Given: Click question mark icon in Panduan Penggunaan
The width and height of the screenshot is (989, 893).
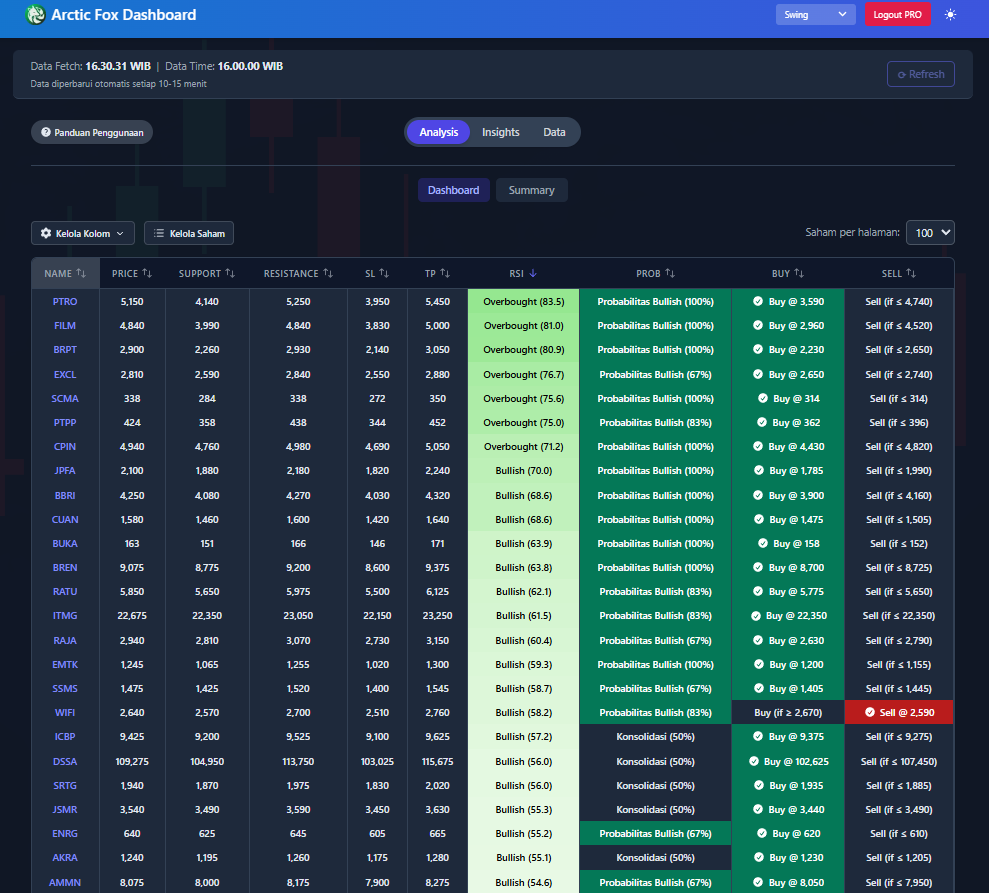Looking at the screenshot, I should click(46, 132).
